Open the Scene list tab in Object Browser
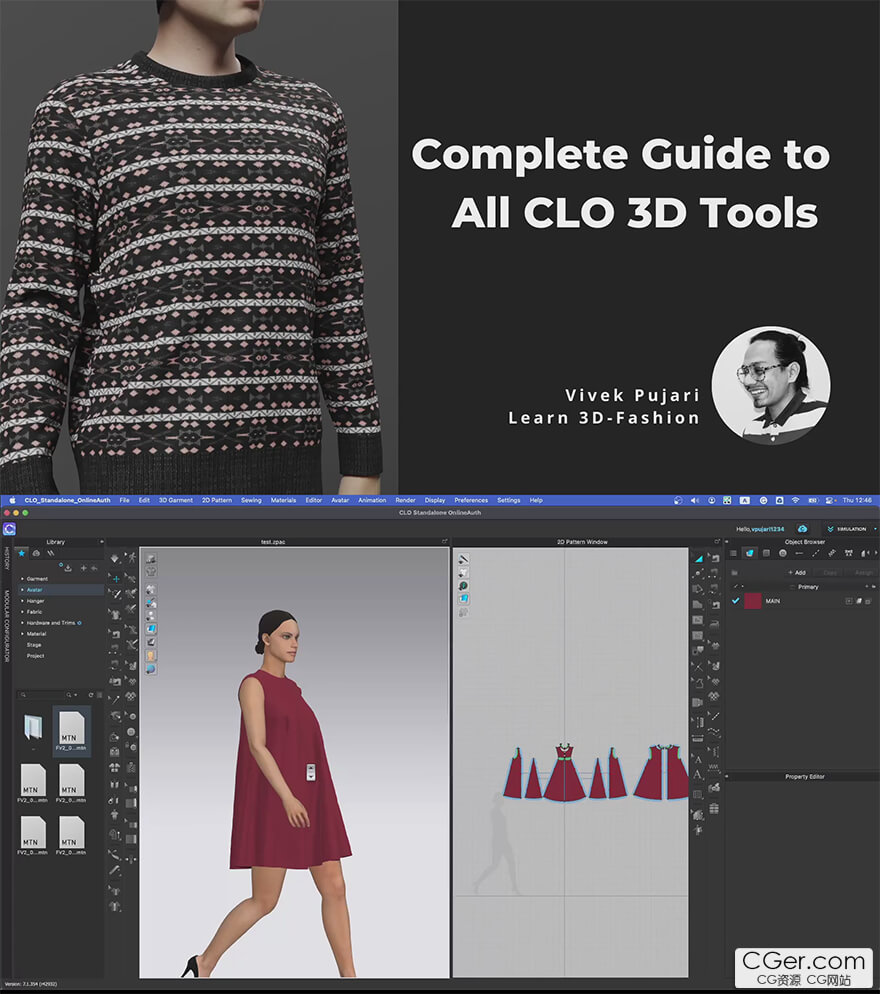Image resolution: width=880 pixels, height=994 pixels. pos(734,553)
